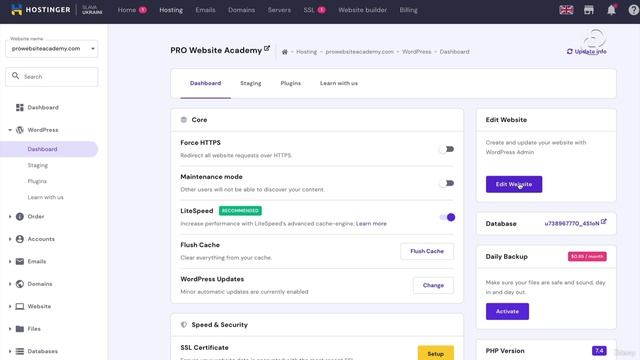This screenshot has height=360, width=640.
Task: Open the Home menu in top bar
Action: (127, 10)
